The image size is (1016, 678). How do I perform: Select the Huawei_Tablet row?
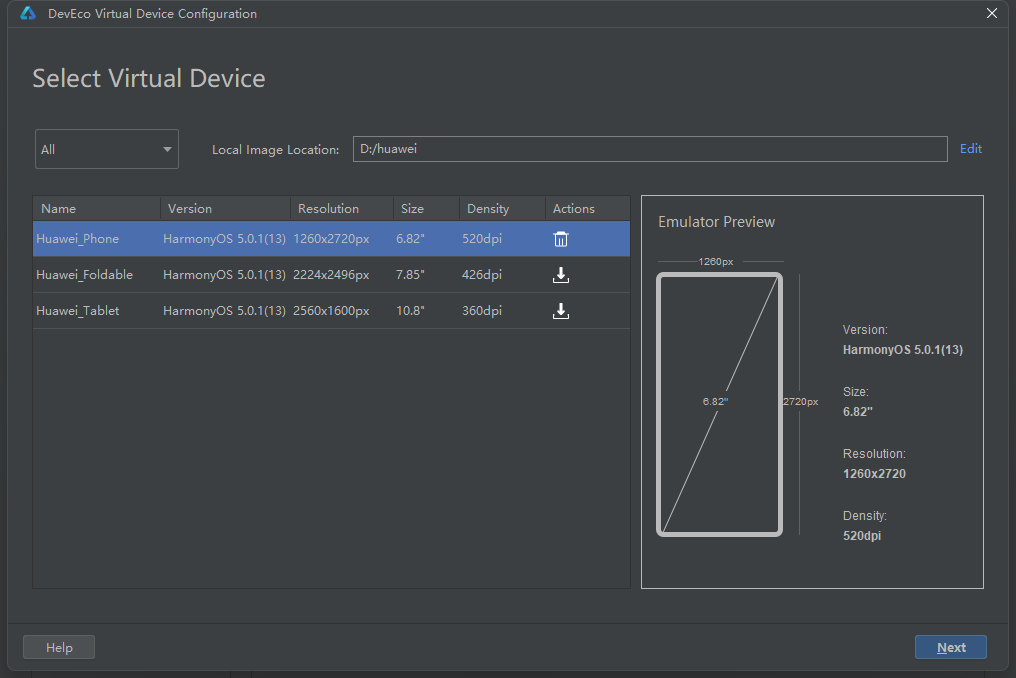click(331, 310)
